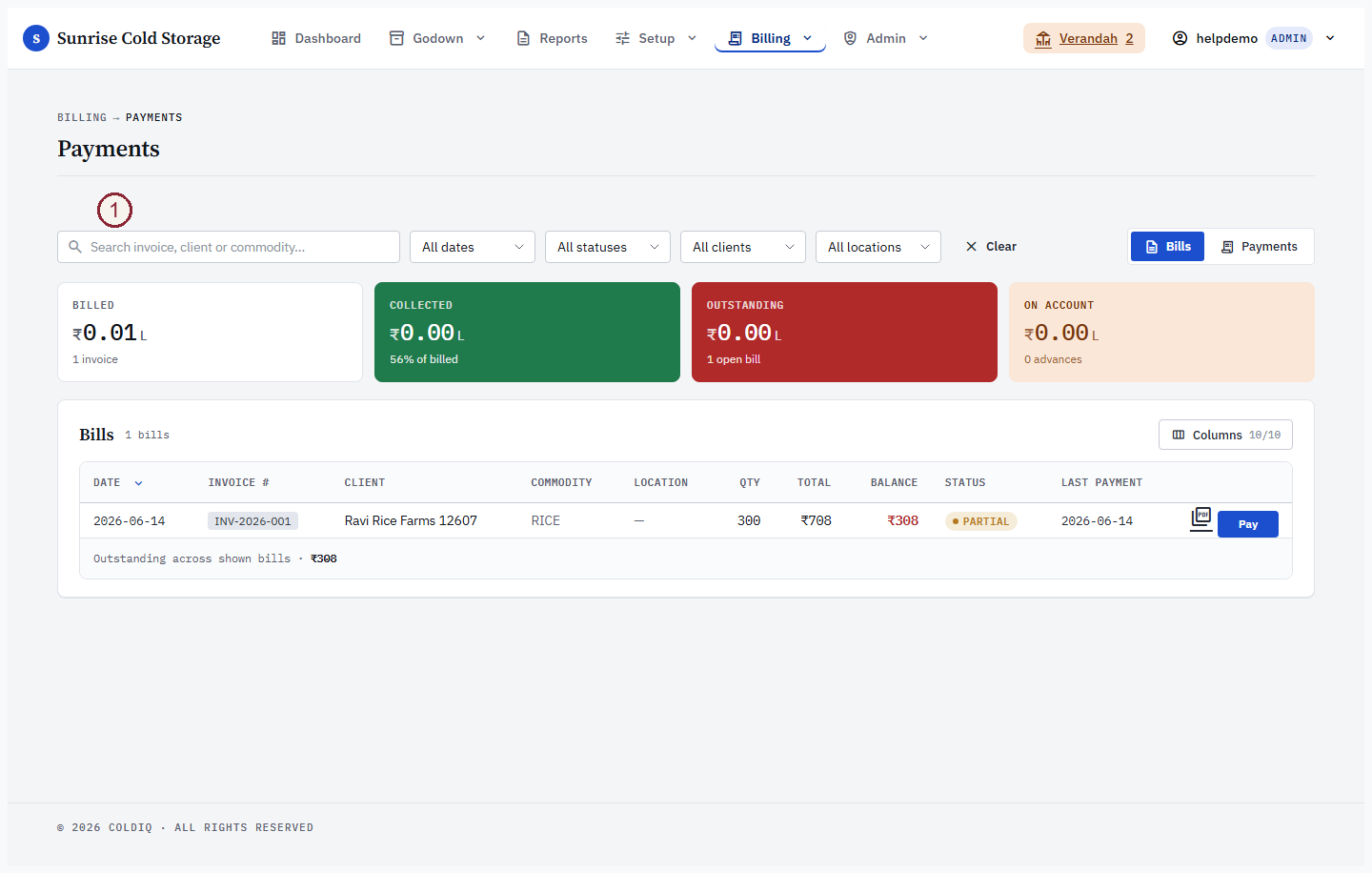The image size is (1372, 873).
Task: Click the helpdemo user avatar icon
Action: click(x=1180, y=38)
